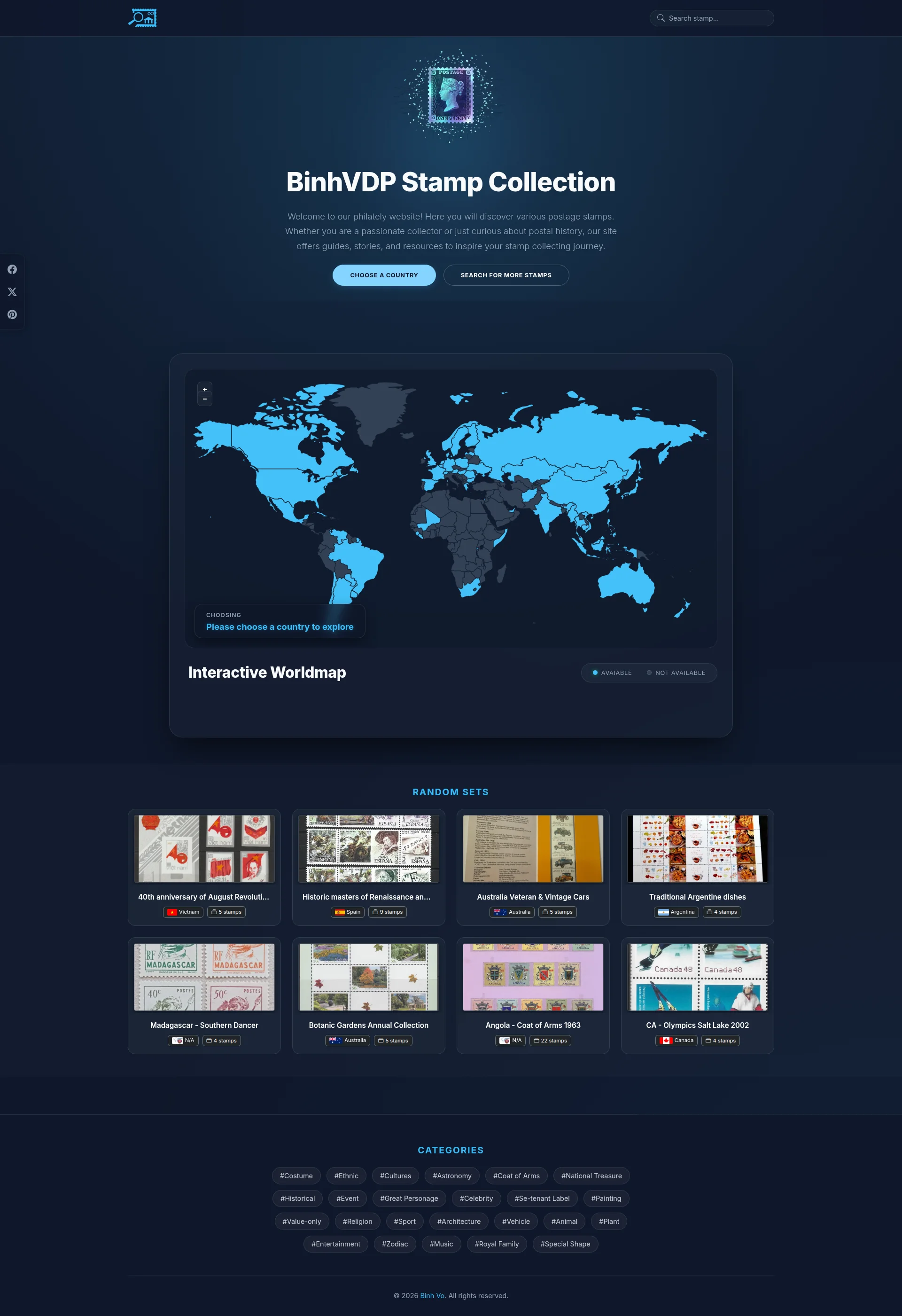
Task: Open CA Olympics Salt Lake 2002 thumbnail
Action: point(697,977)
